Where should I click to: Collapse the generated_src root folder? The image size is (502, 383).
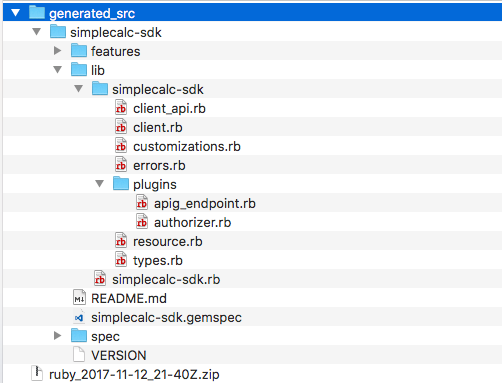(15, 13)
